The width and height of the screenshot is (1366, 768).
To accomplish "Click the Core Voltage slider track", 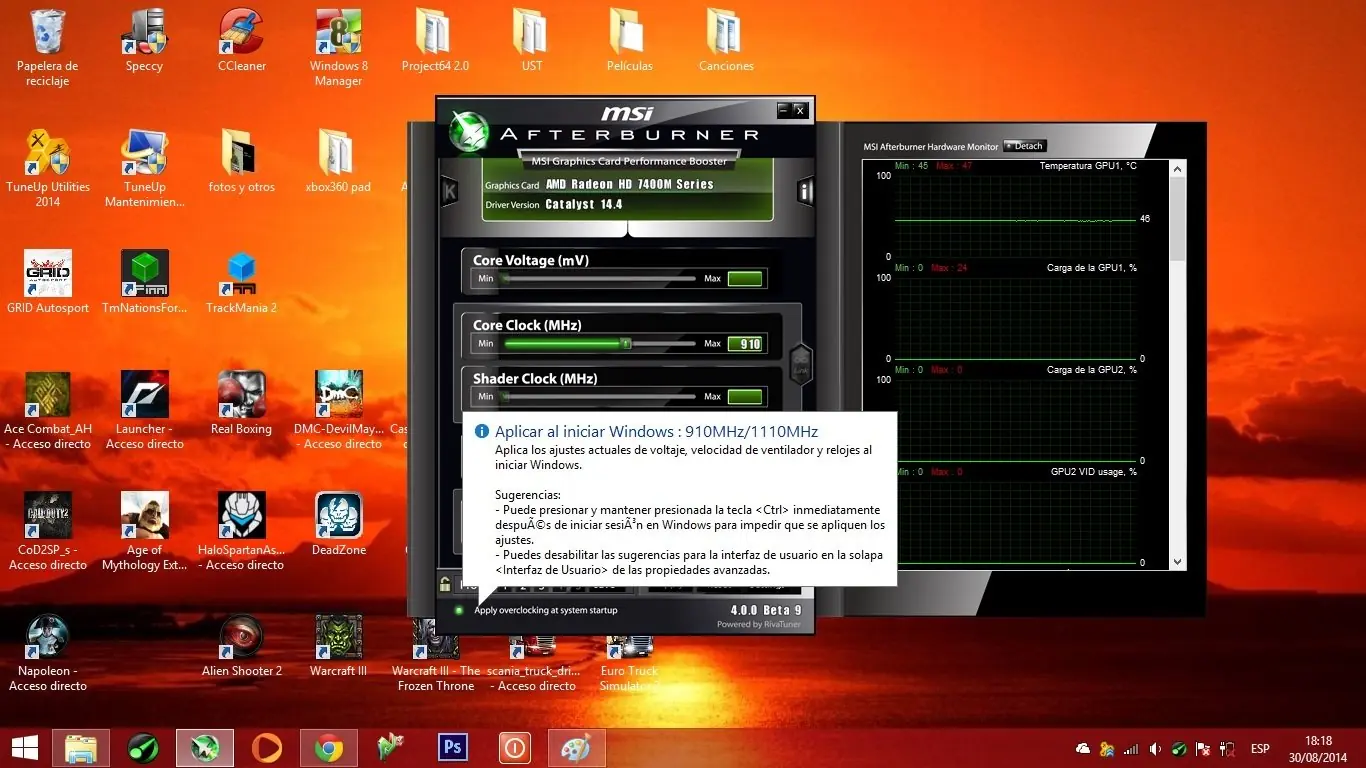I will (598, 279).
